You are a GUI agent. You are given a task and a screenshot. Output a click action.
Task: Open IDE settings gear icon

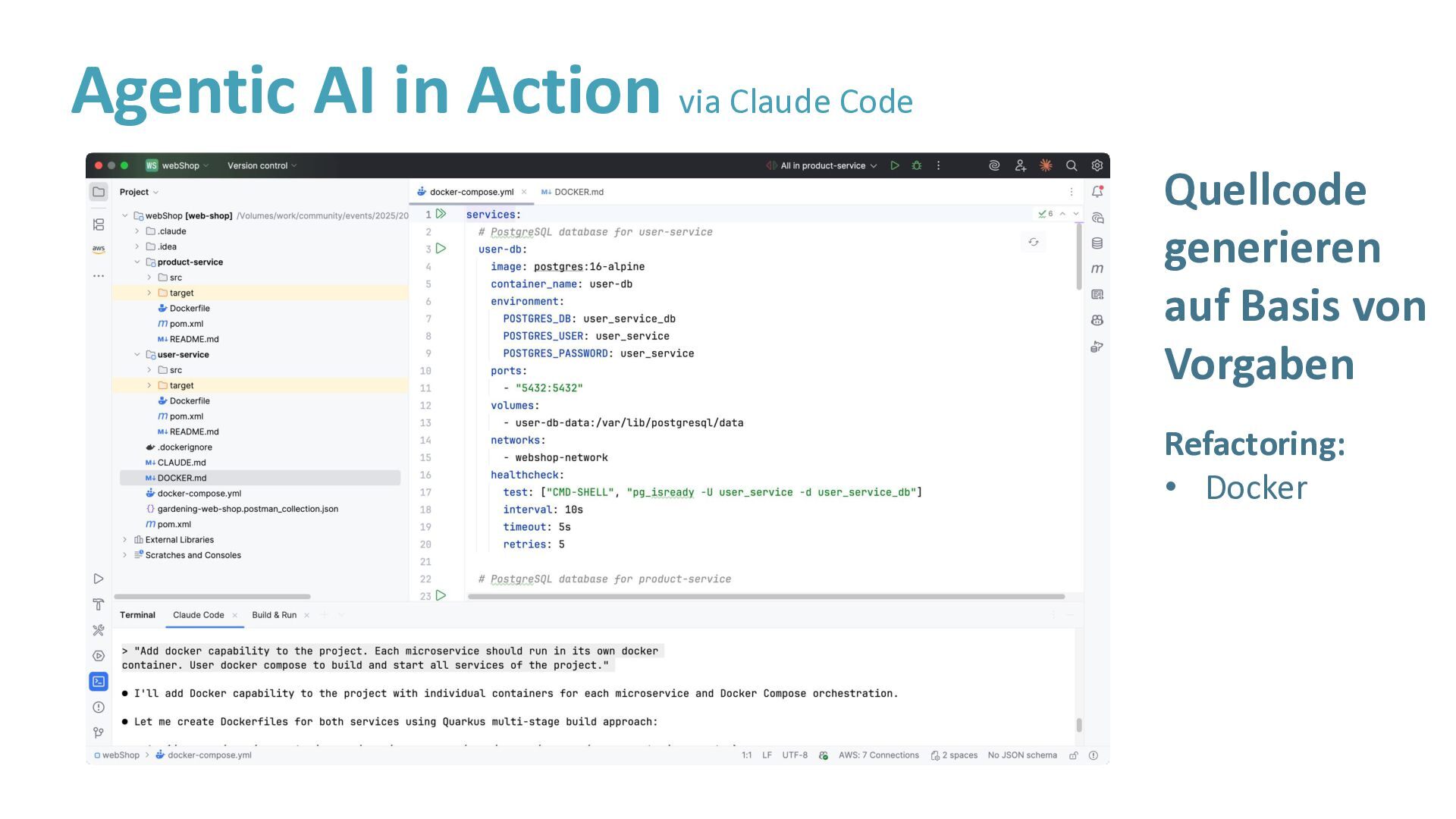[1097, 165]
